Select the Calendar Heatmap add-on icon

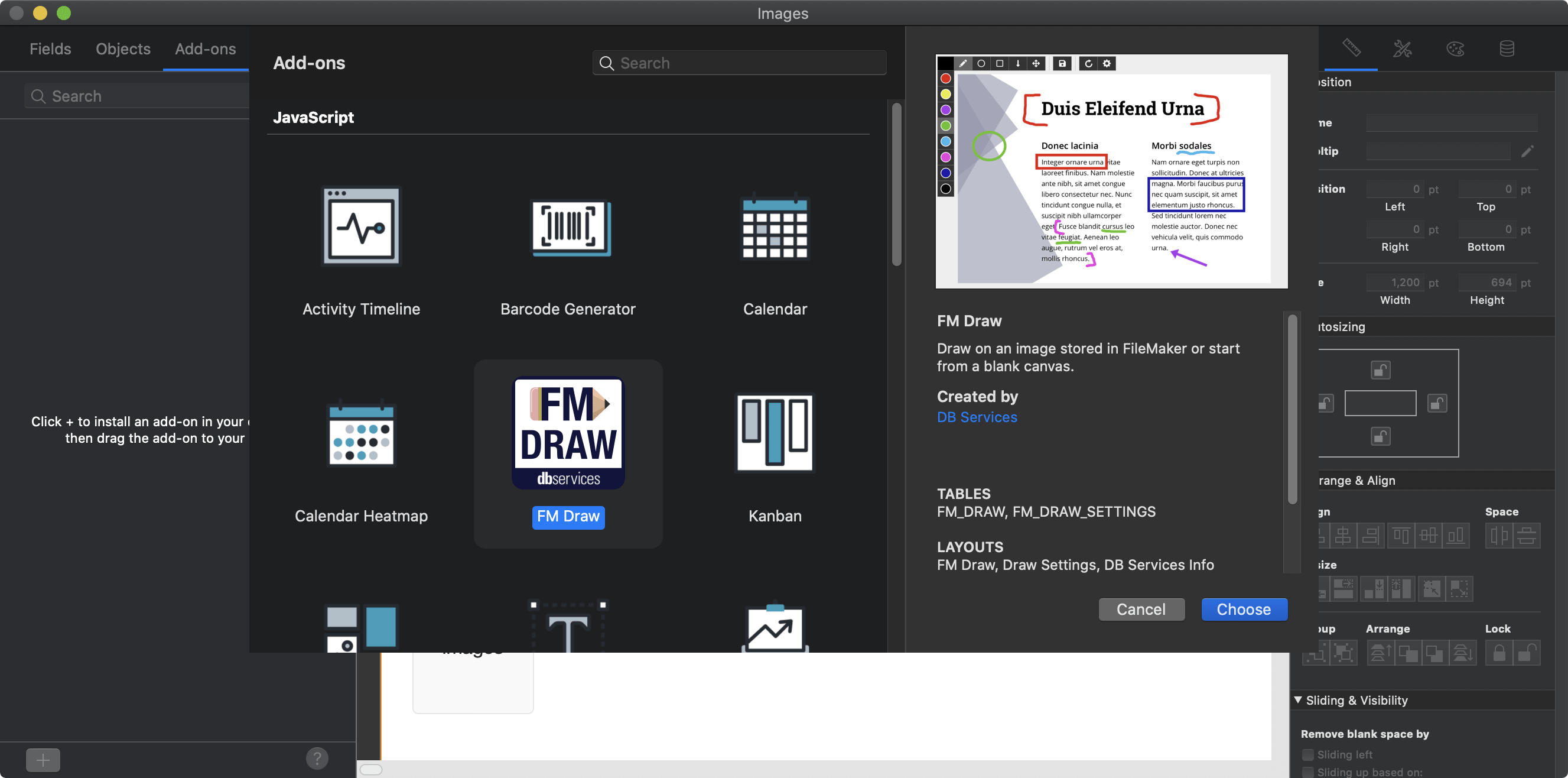[x=361, y=433]
